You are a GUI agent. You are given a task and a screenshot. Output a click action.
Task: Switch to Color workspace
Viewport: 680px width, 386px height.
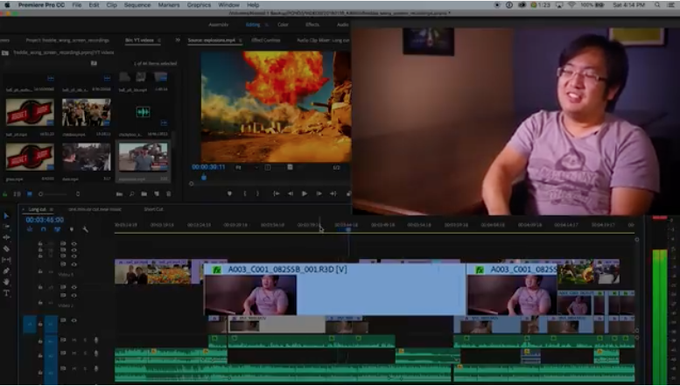pyautogui.click(x=283, y=25)
